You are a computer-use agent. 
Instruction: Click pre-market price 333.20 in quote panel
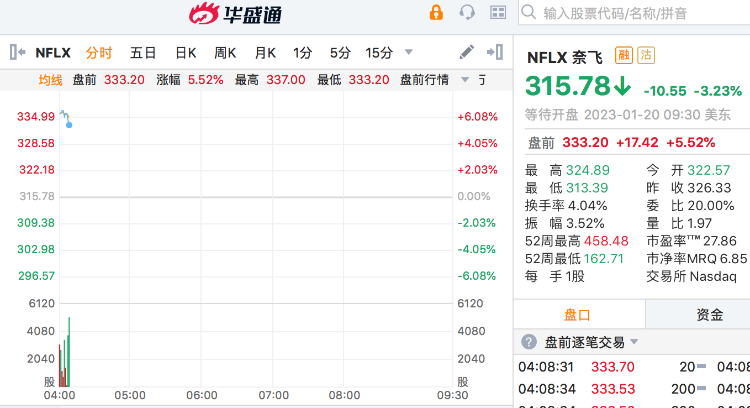pyautogui.click(x=585, y=143)
